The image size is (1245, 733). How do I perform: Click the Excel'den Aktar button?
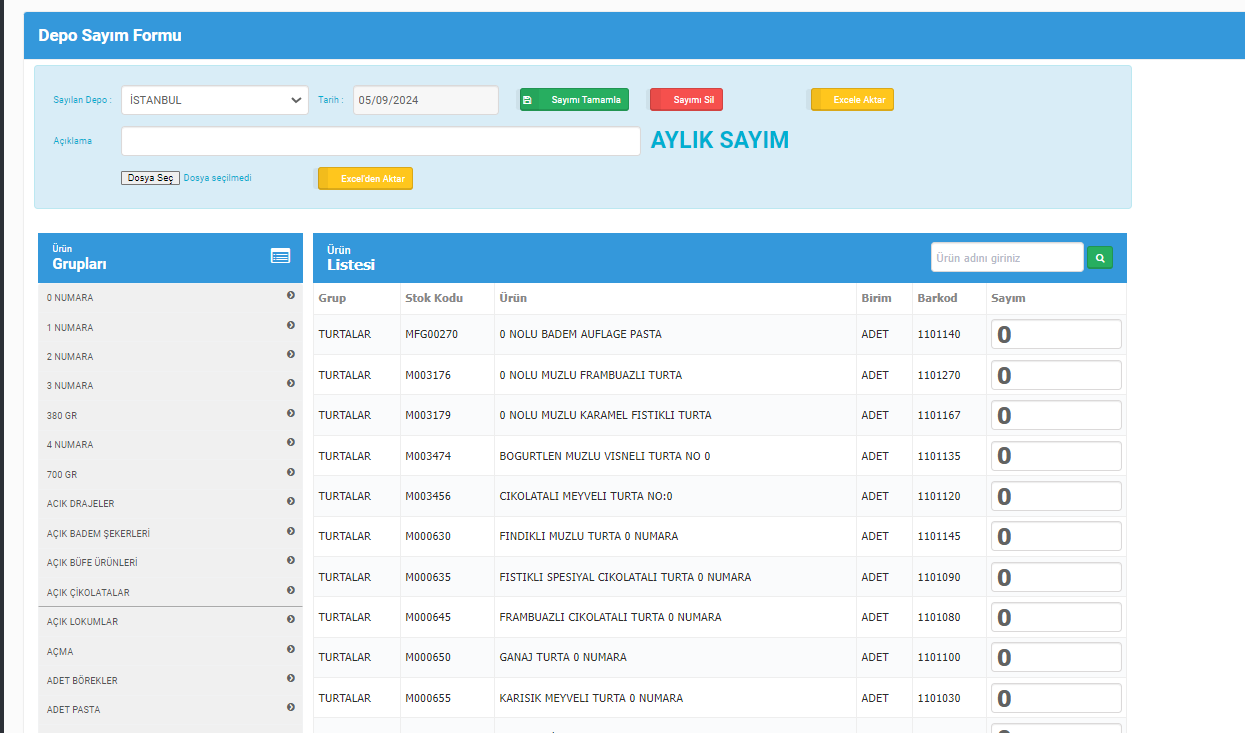pos(365,178)
